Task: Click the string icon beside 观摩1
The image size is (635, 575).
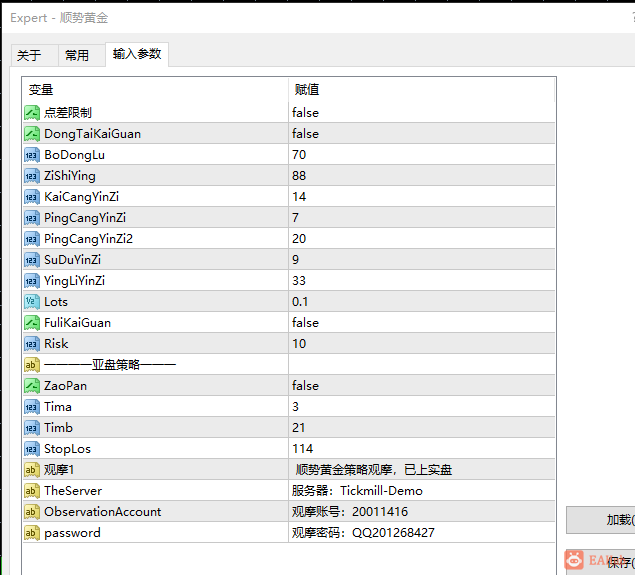Action: [x=32, y=470]
